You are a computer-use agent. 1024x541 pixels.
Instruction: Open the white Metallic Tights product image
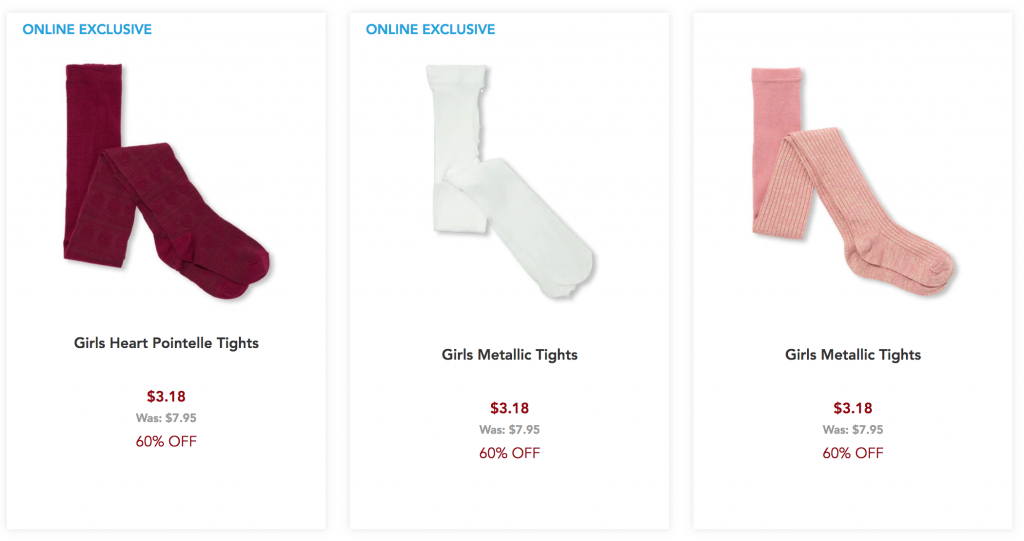(x=510, y=182)
